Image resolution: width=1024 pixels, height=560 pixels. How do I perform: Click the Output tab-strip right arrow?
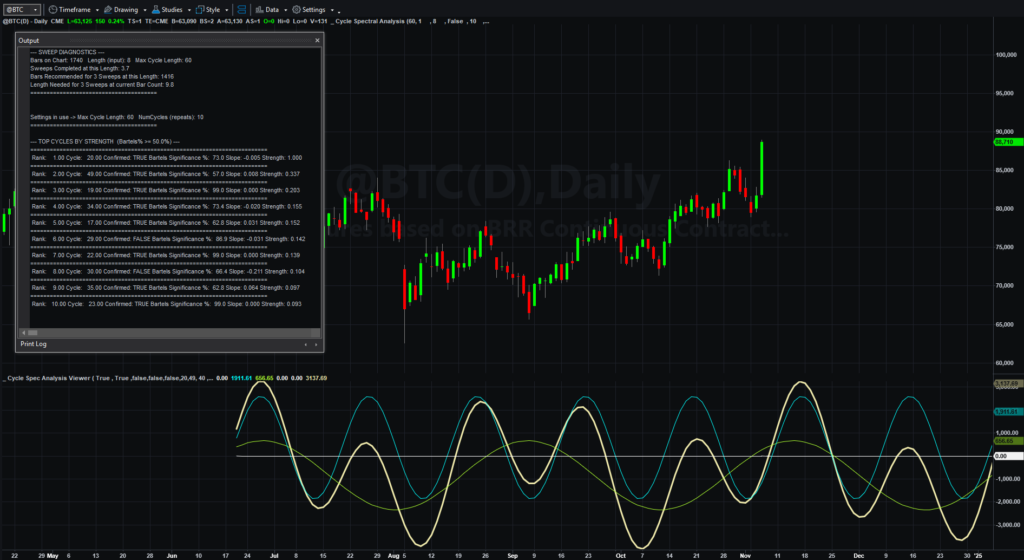pyautogui.click(x=316, y=344)
